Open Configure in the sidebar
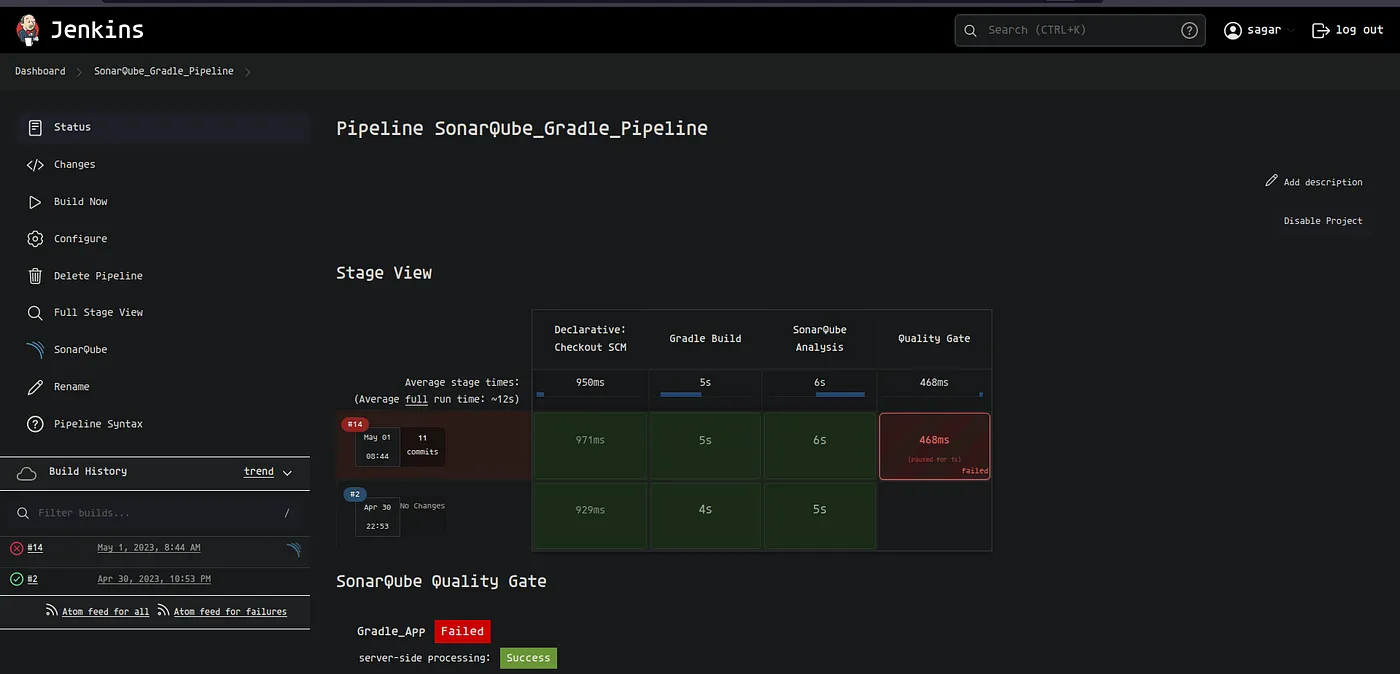The width and height of the screenshot is (1400, 674). (x=163, y=238)
